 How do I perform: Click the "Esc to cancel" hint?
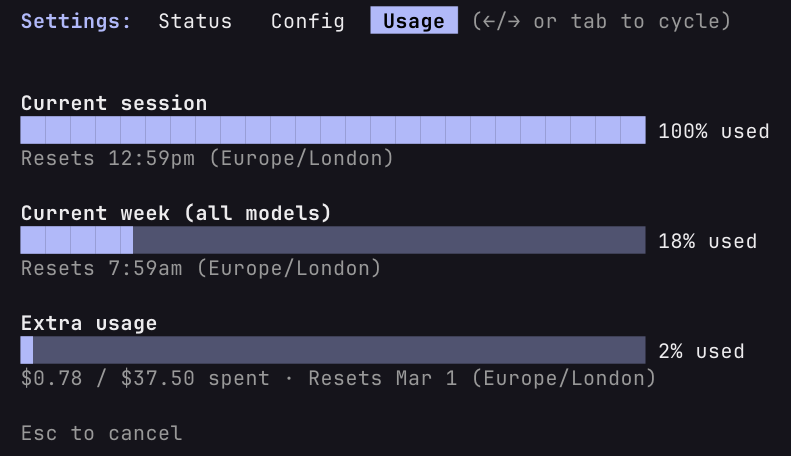(x=102, y=433)
